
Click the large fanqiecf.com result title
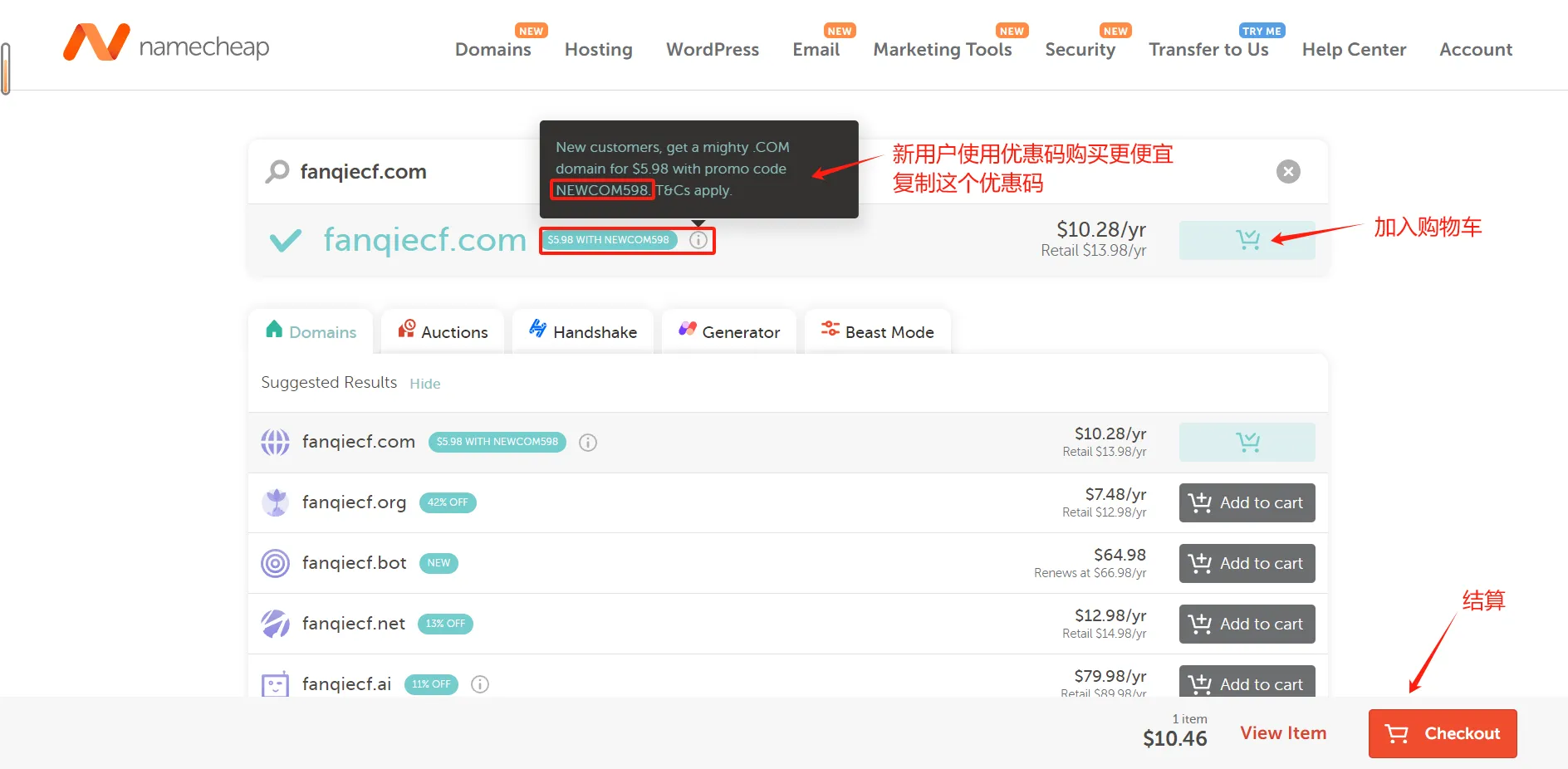click(425, 240)
